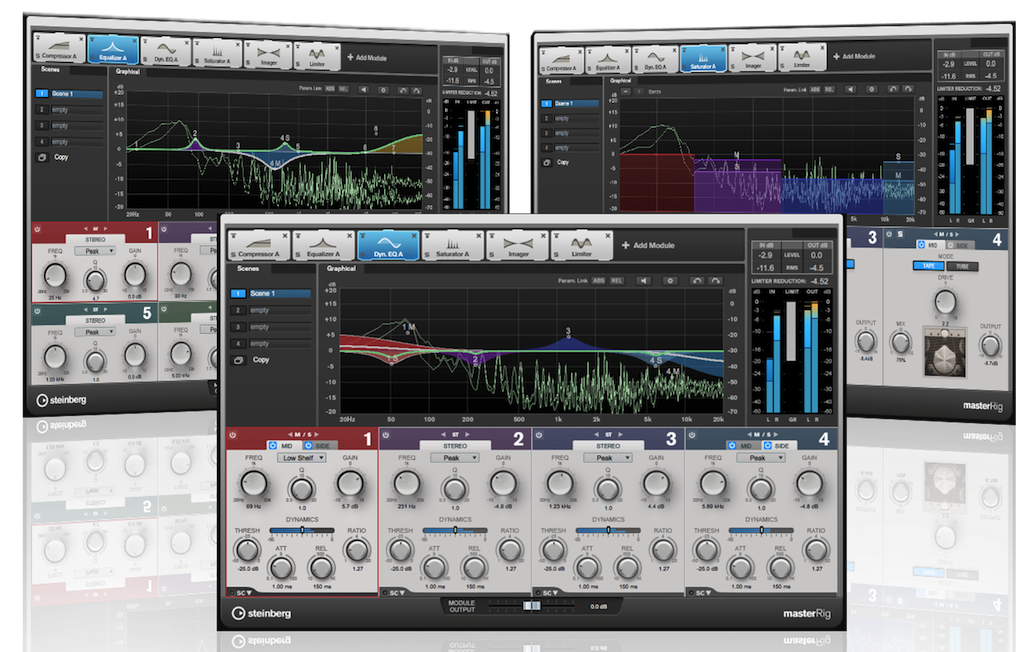Open band 3 Peak filter type dropdown
This screenshot has height=652, width=1024.
coord(607,458)
